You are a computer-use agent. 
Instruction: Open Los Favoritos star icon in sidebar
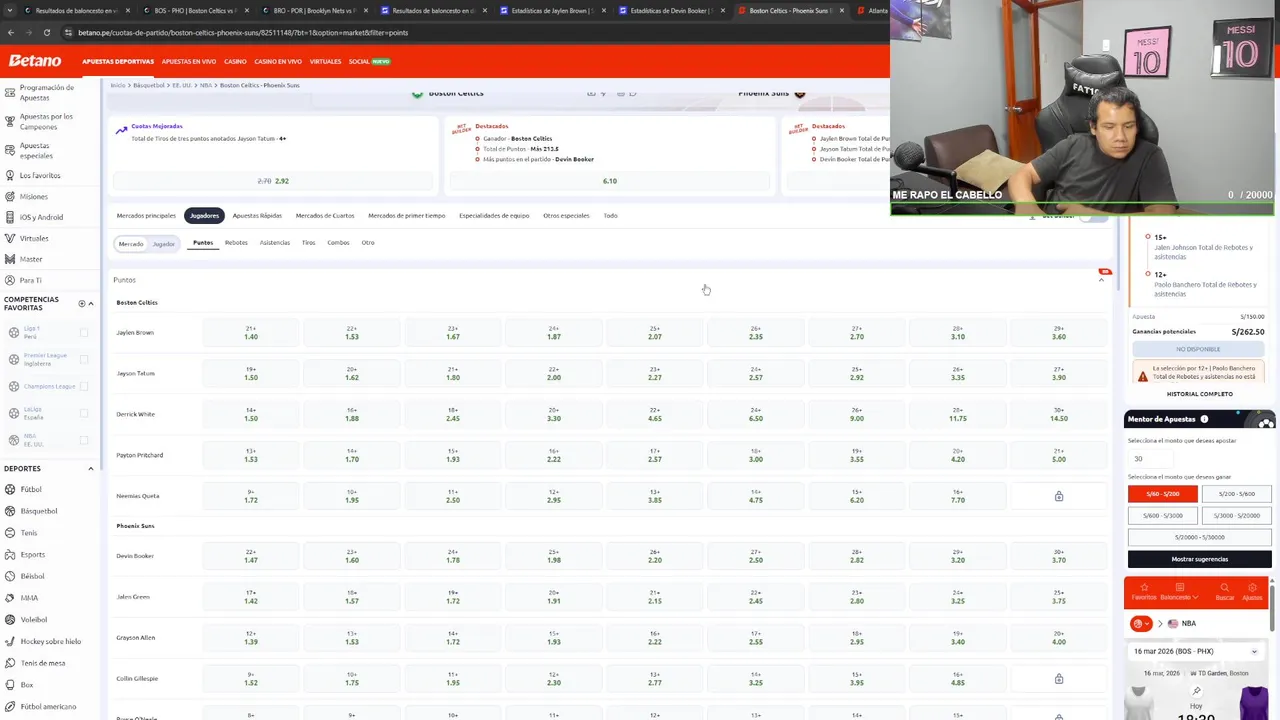click(9, 175)
